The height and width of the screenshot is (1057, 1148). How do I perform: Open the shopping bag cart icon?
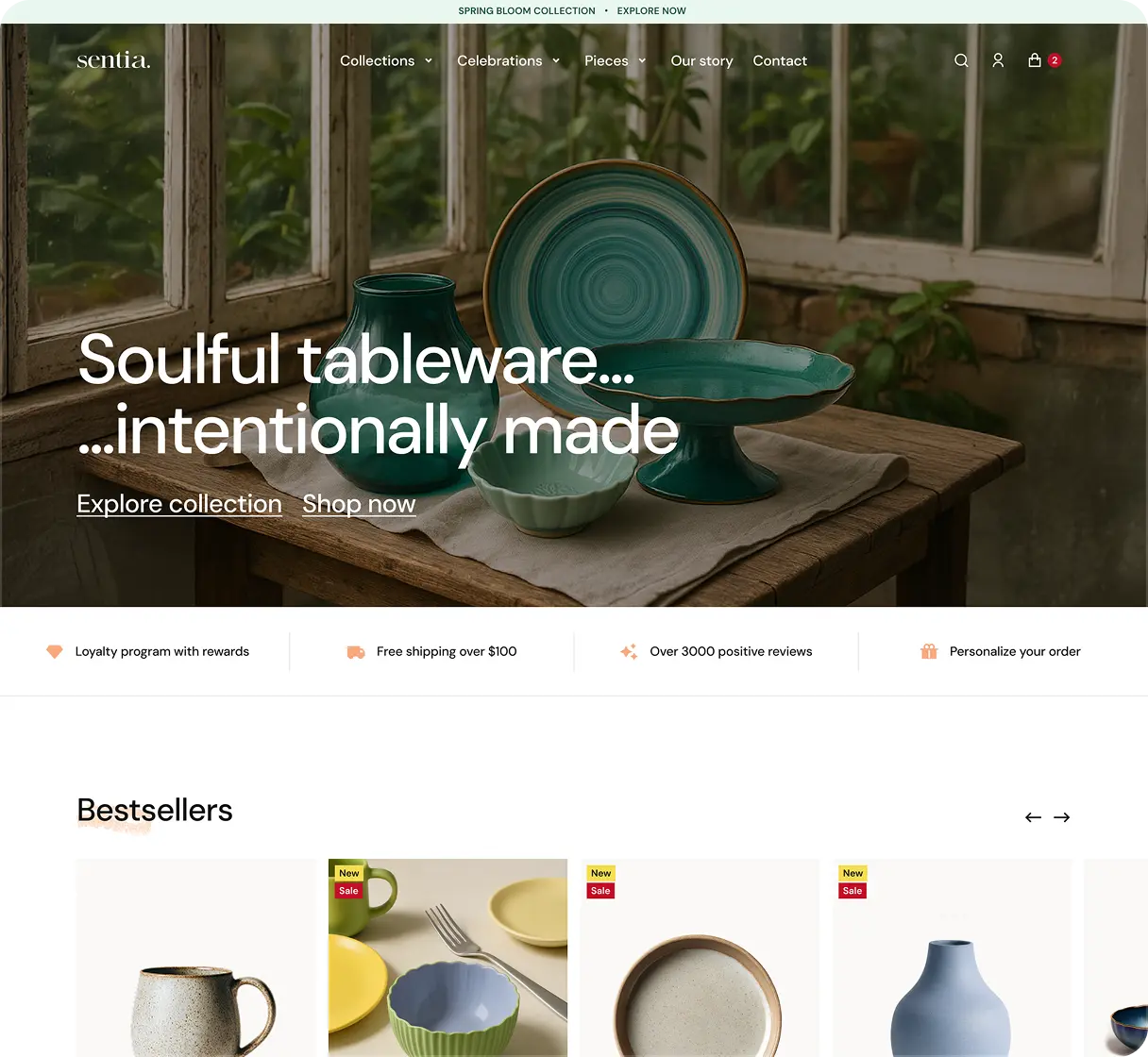[x=1035, y=60]
